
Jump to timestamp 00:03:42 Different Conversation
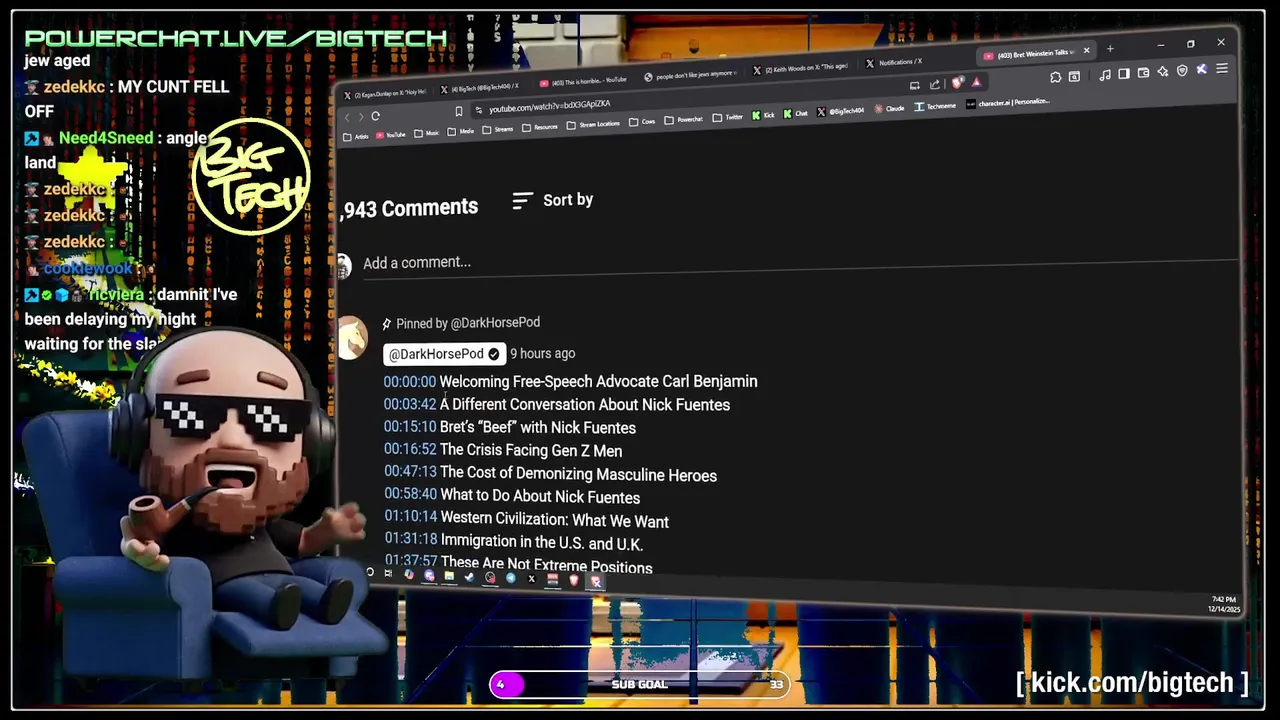point(410,405)
